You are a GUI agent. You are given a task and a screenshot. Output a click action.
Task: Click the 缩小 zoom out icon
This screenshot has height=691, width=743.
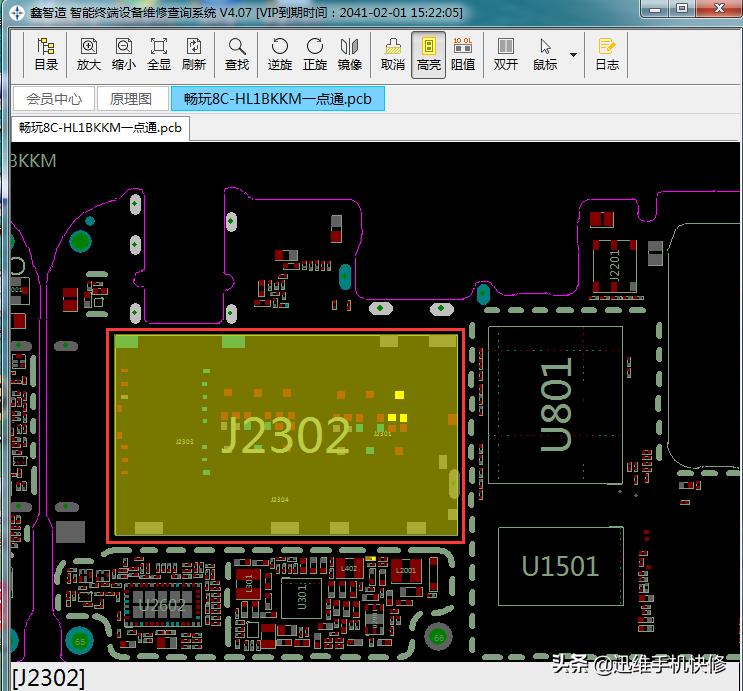(x=124, y=54)
